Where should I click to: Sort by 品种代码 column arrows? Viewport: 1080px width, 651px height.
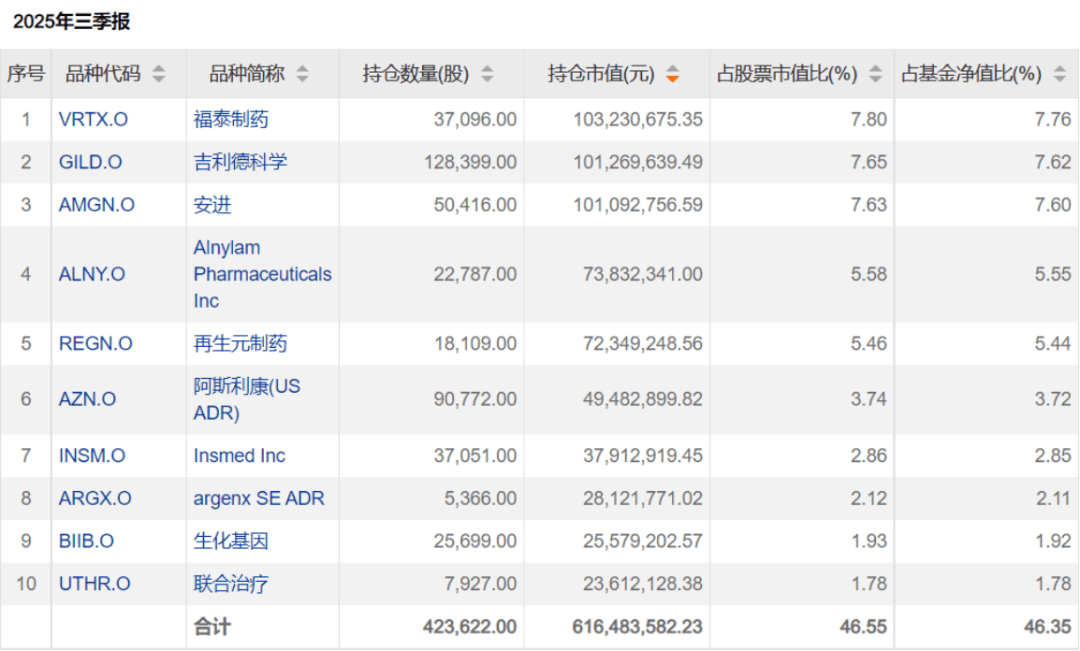pyautogui.click(x=158, y=74)
